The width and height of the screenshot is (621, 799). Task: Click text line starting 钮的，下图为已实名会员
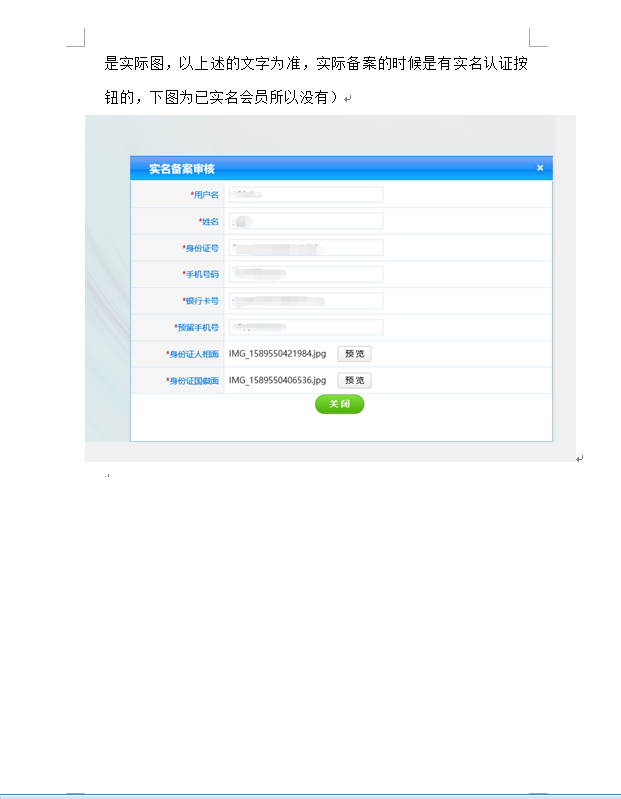click(221, 97)
